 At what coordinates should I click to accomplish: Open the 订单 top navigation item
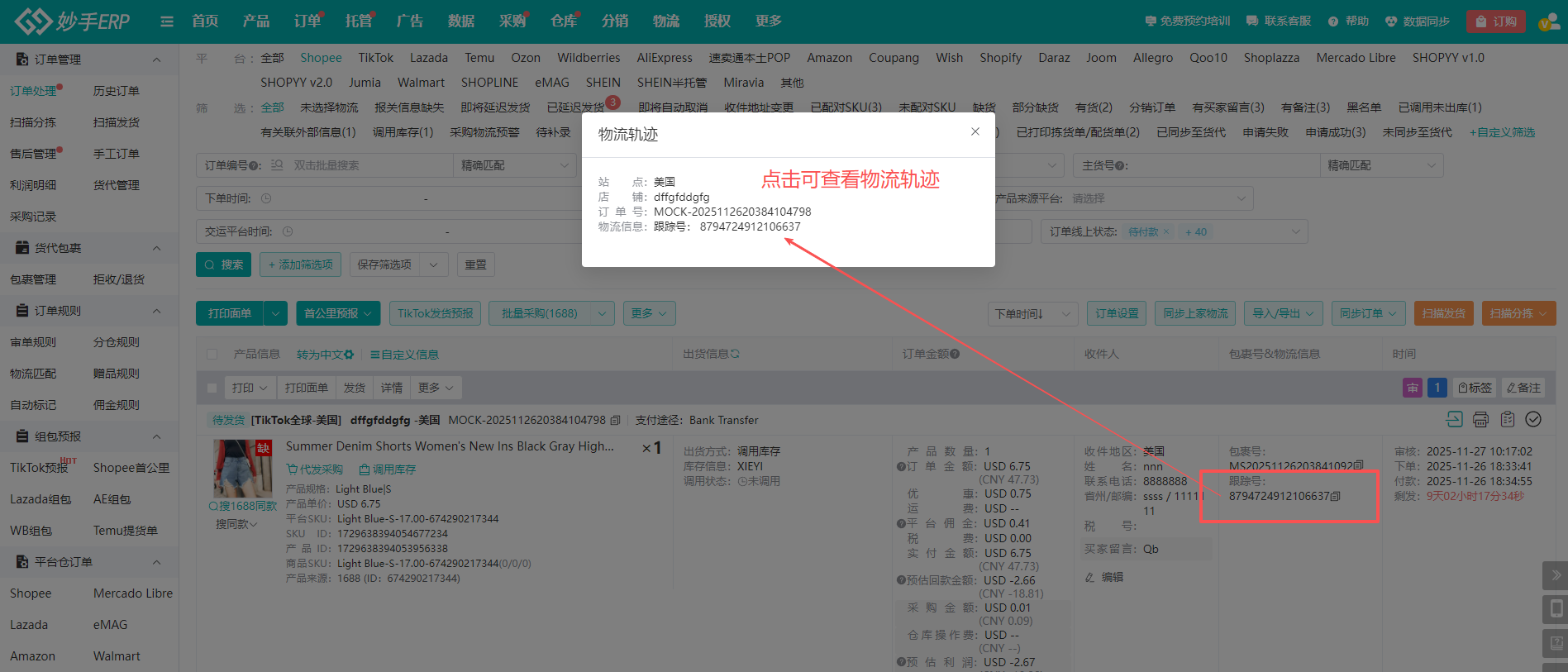307,21
